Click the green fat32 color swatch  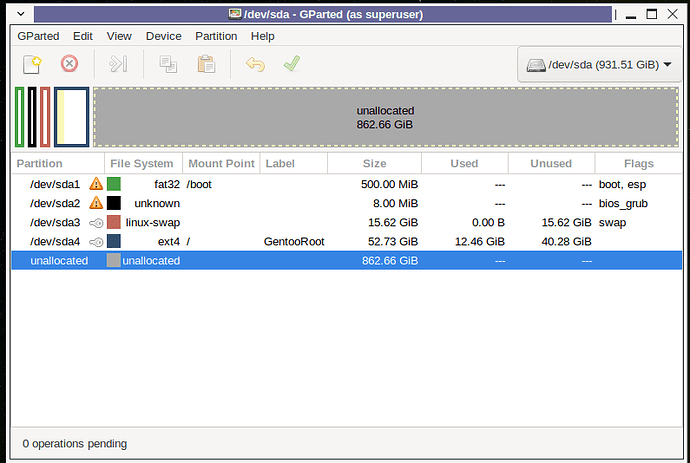tap(114, 184)
